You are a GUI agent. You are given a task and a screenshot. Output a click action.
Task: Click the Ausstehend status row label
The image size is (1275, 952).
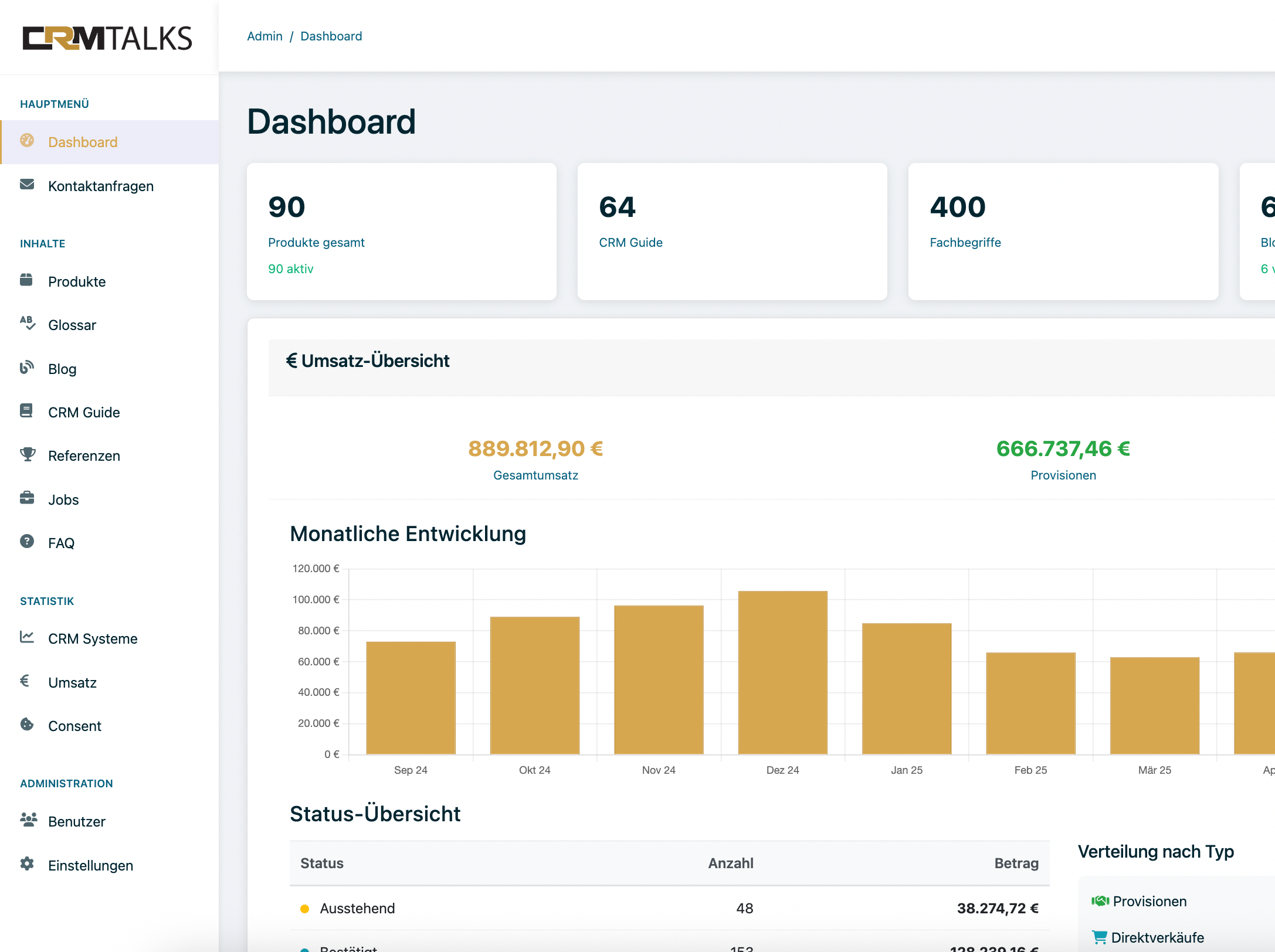point(357,908)
